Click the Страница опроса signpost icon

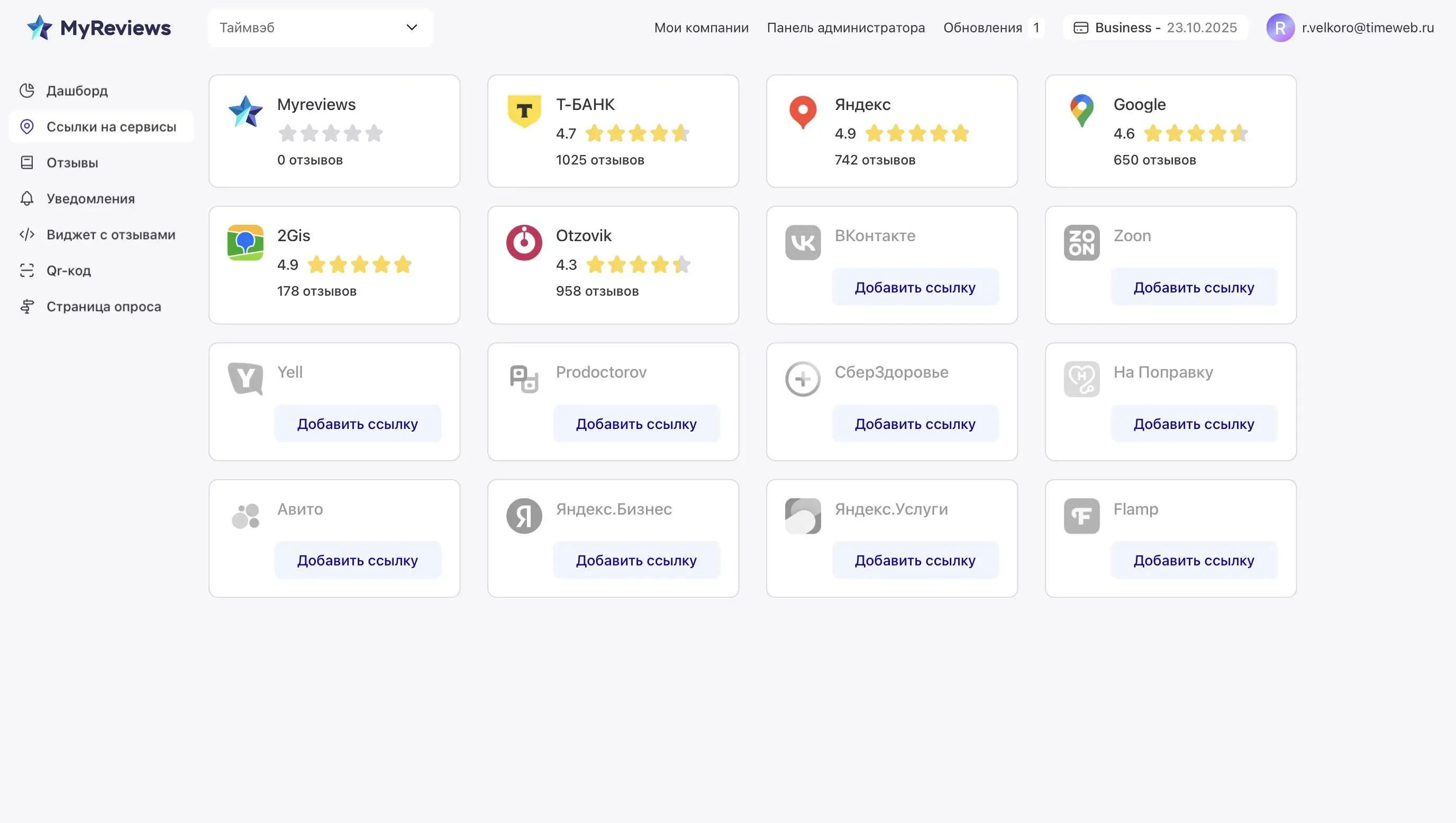click(x=26, y=306)
